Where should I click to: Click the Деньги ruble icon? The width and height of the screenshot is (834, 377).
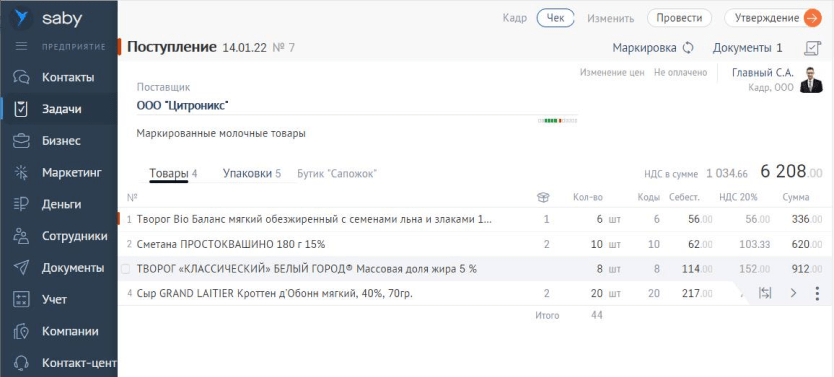coord(21,204)
